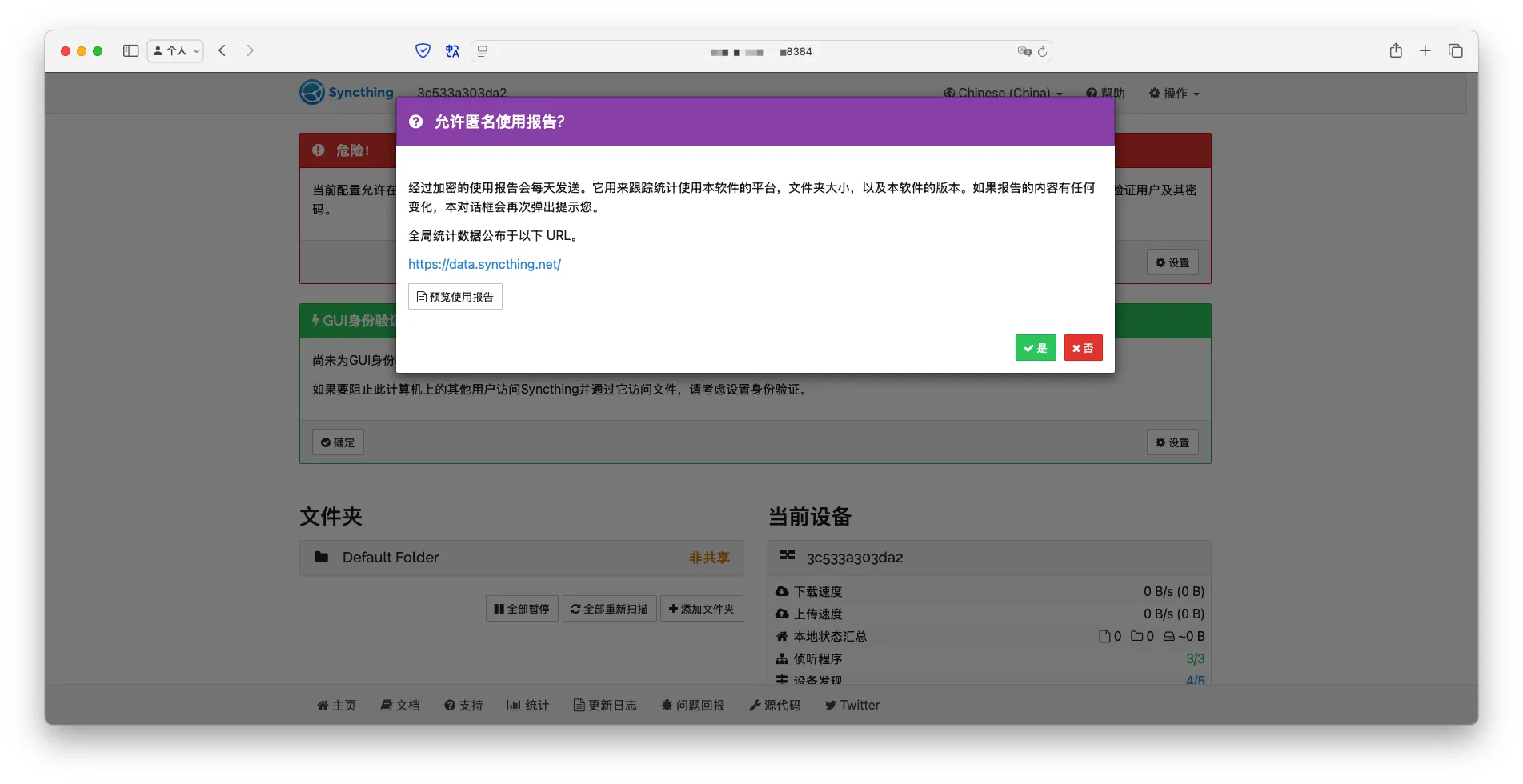Click the folder icon next to Default Folder
1523x784 pixels.
[x=321, y=557]
